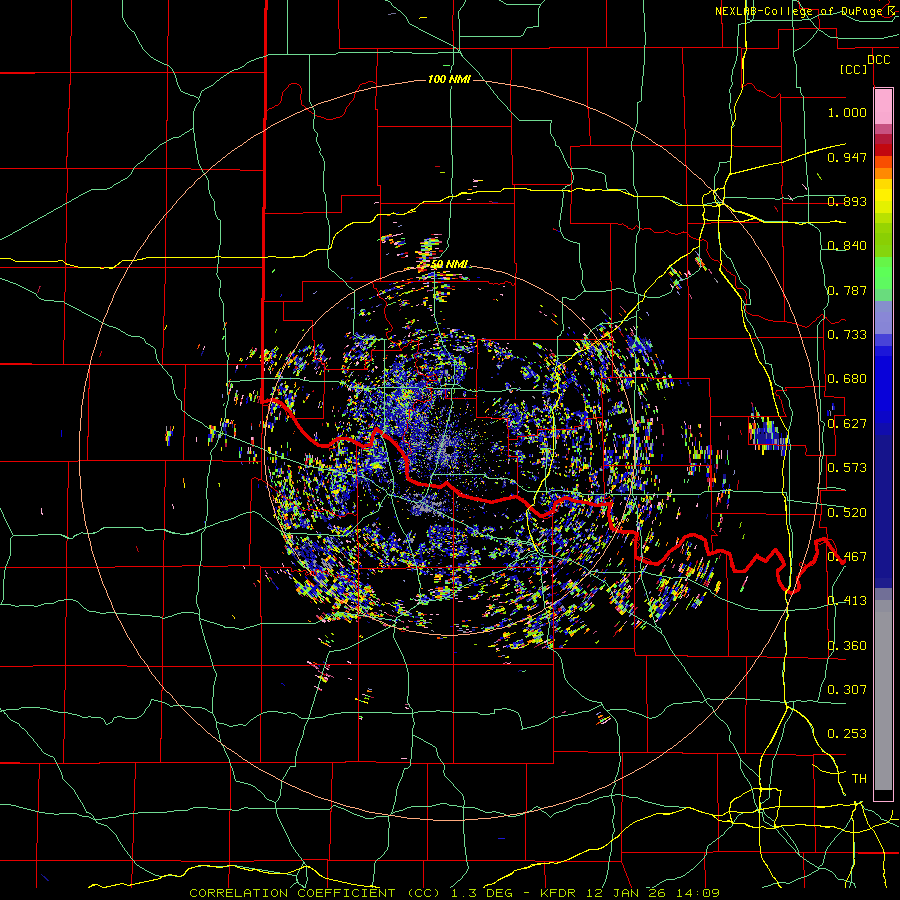Click the 0.520 scale value
This screenshot has width=900, height=900.
(847, 513)
